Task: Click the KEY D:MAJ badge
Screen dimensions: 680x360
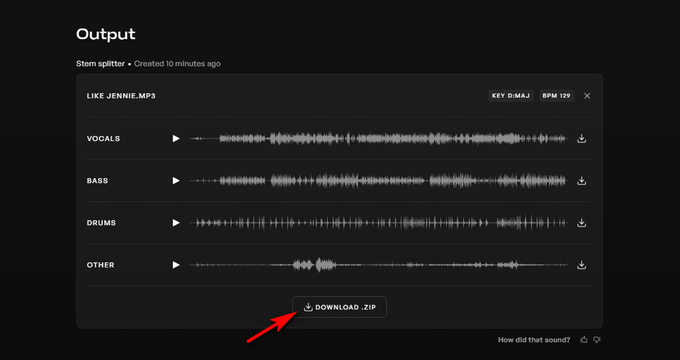Action: click(511, 96)
